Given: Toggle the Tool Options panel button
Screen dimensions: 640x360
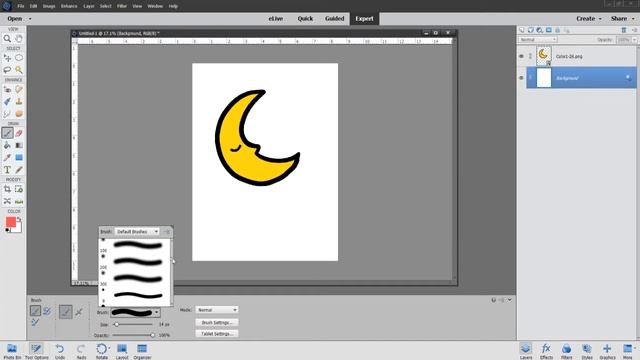Looking at the screenshot, I should [x=36, y=351].
